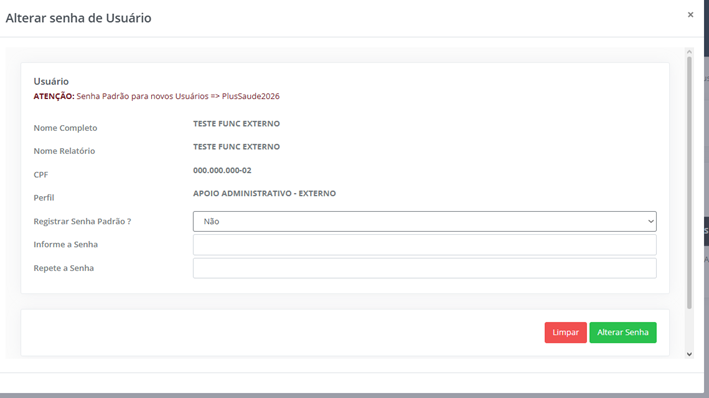Click the Nome Relatório label
The height and width of the screenshot is (398, 709).
[64, 151]
